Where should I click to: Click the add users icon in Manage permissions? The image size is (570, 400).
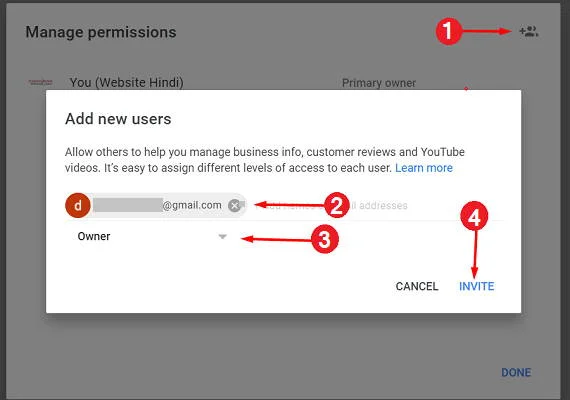click(529, 32)
